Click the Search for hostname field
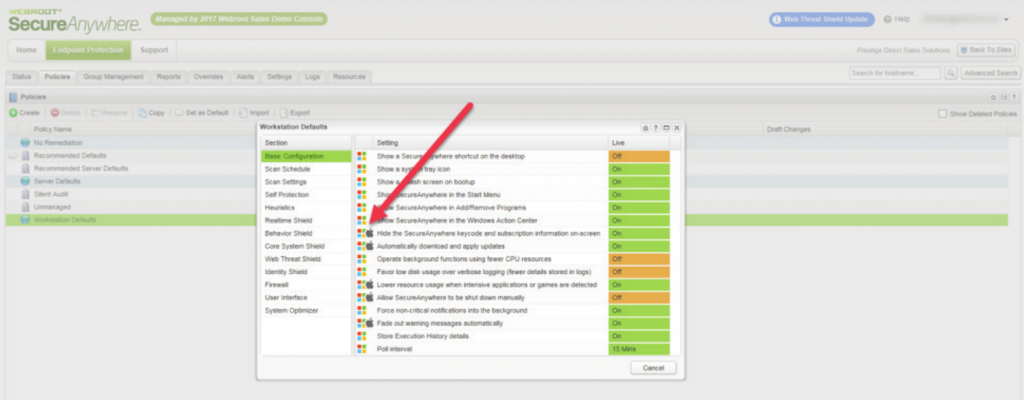 [895, 73]
